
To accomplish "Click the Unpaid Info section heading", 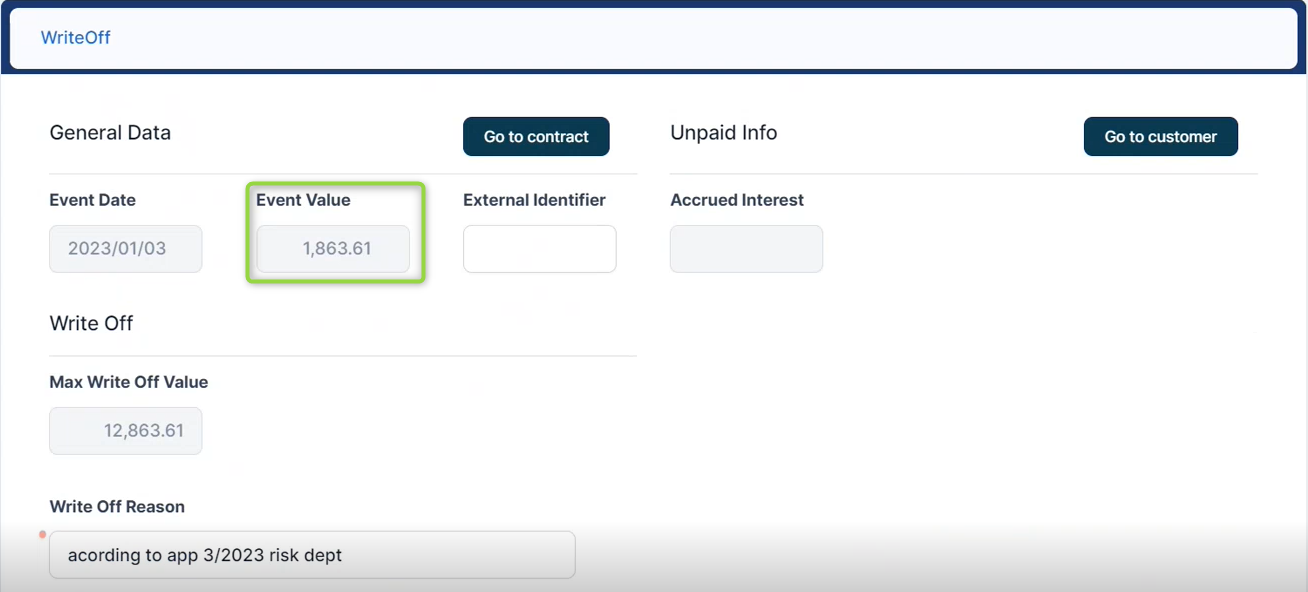I will click(723, 133).
